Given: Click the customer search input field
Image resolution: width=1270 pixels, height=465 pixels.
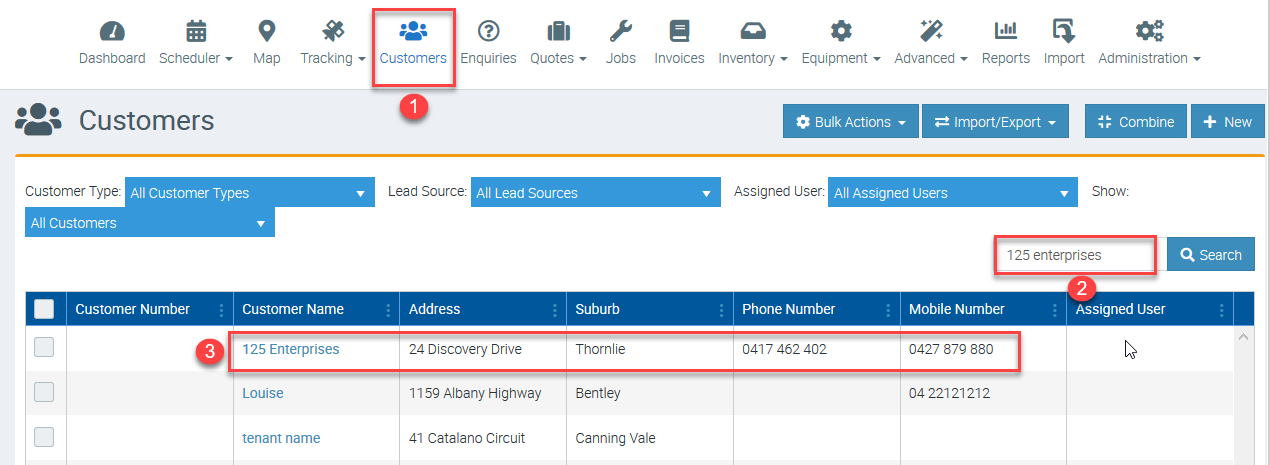Looking at the screenshot, I should 1075,255.
